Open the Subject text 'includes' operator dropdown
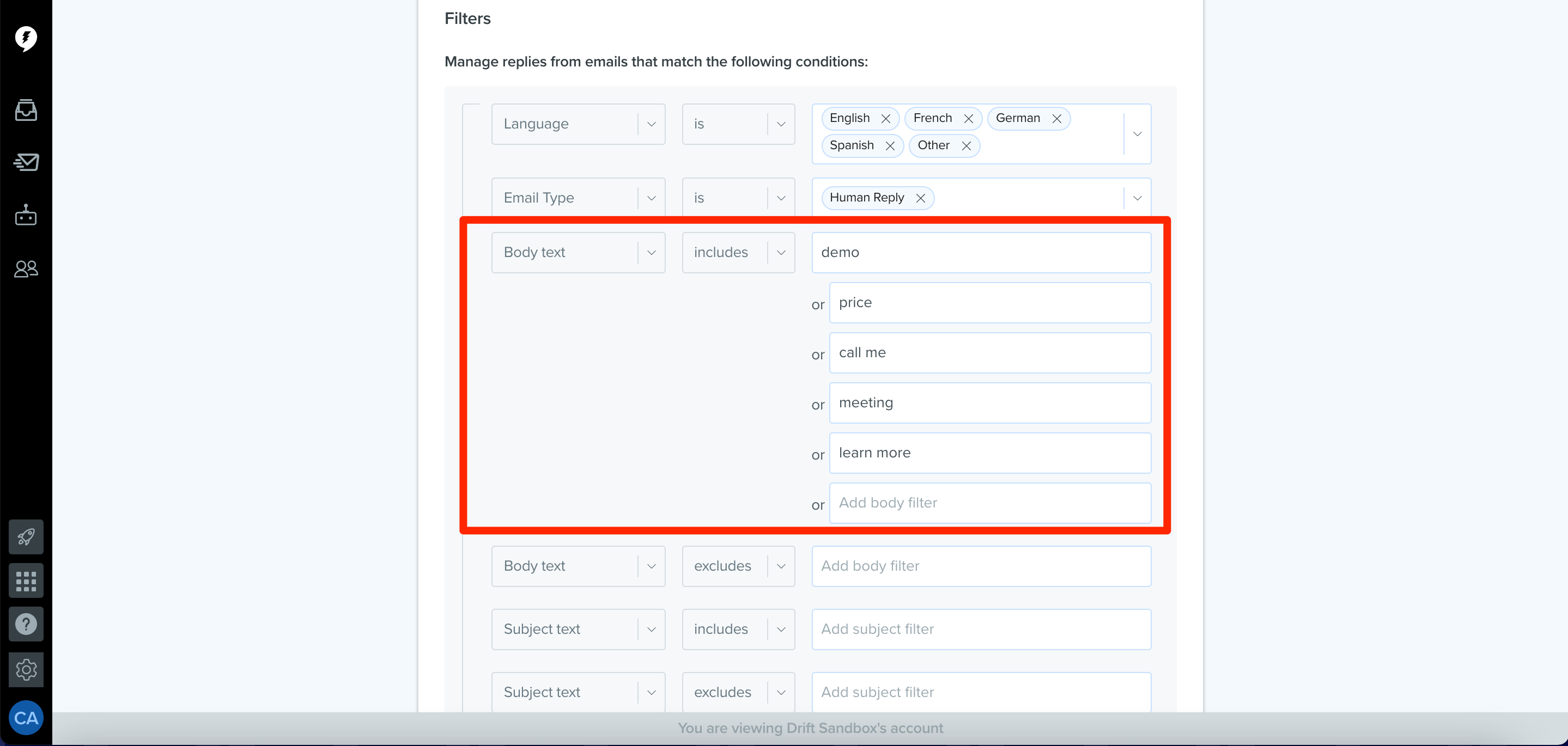This screenshot has width=1568, height=746. point(738,629)
